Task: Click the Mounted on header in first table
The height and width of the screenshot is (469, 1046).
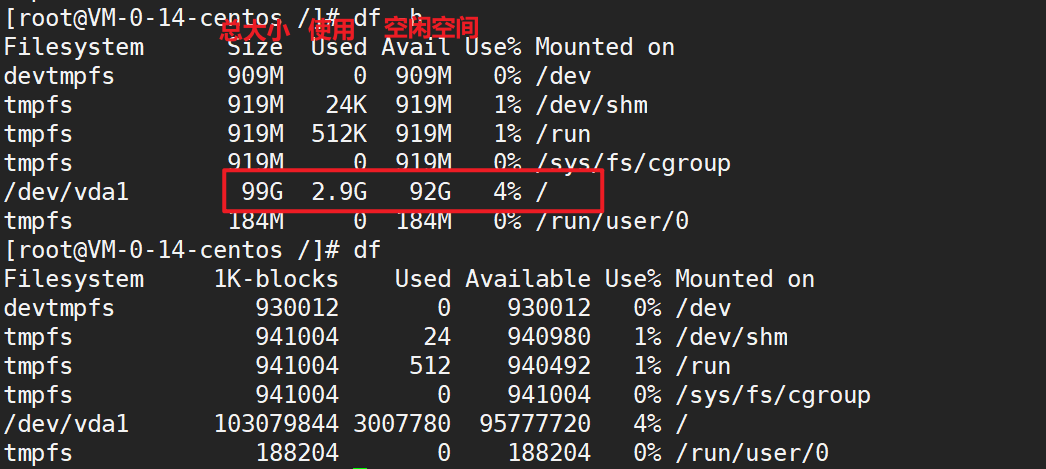Action: (604, 47)
